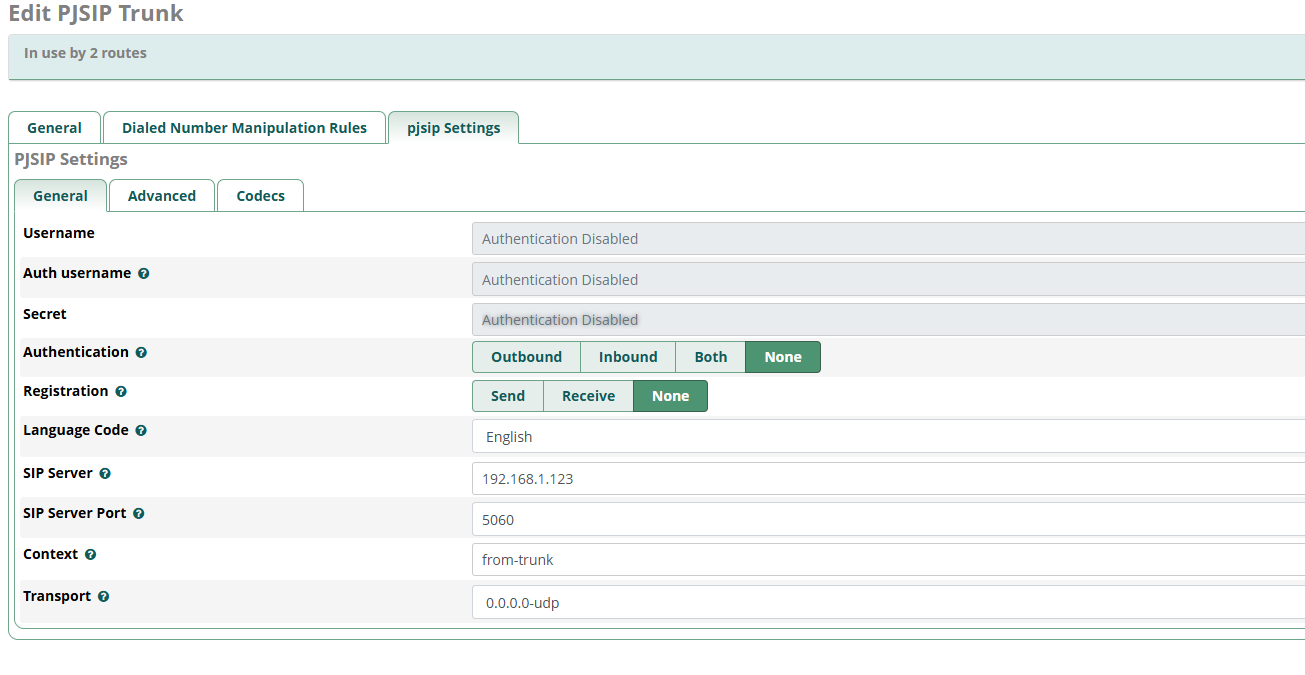Open Language Code help icon

(x=141, y=431)
